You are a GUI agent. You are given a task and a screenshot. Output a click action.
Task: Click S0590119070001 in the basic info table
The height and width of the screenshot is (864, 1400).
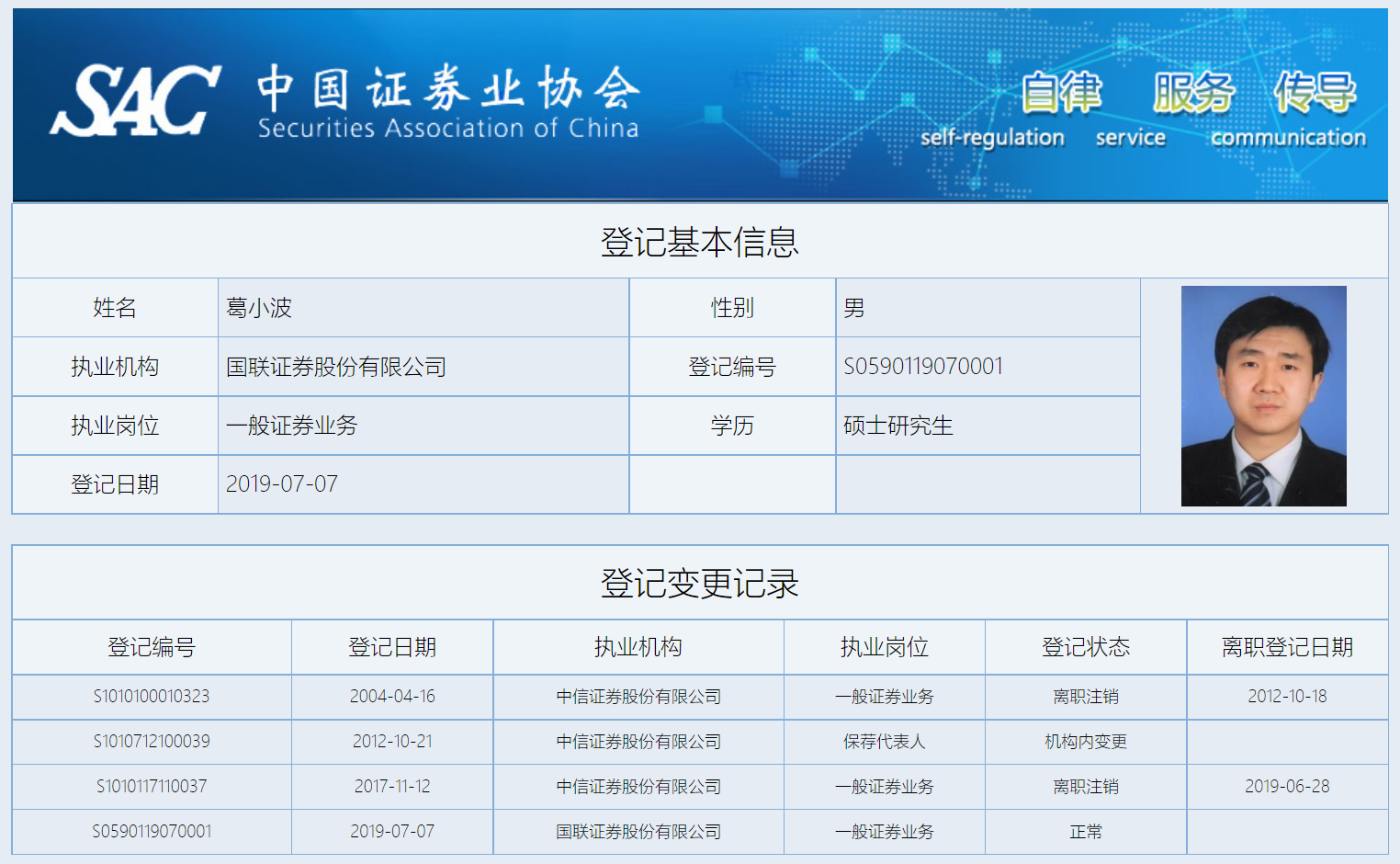tap(923, 367)
